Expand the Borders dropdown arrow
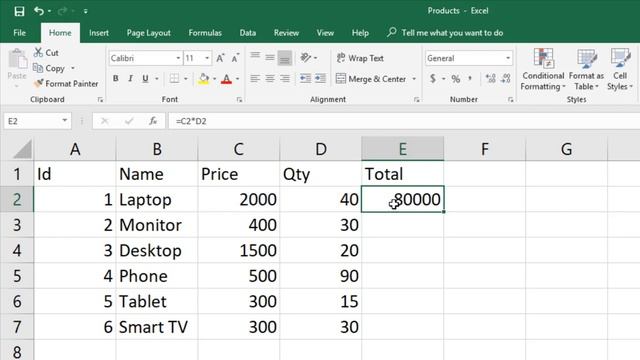640x360 pixels. click(x=186, y=78)
